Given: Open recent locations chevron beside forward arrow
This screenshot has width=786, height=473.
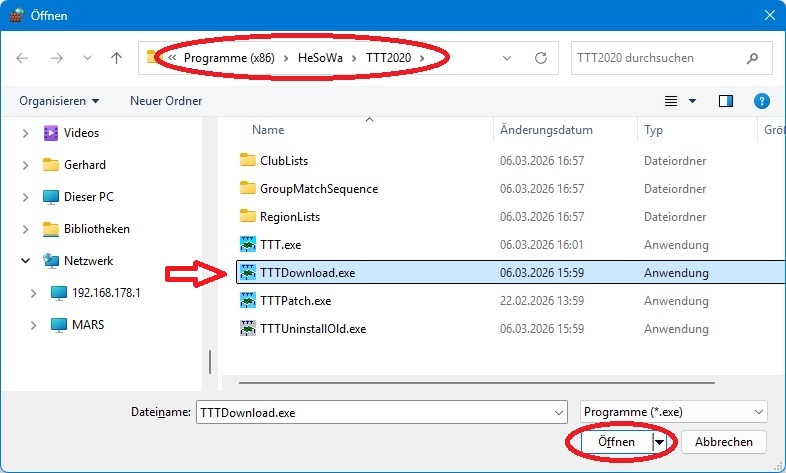Looking at the screenshot, I should 87,58.
